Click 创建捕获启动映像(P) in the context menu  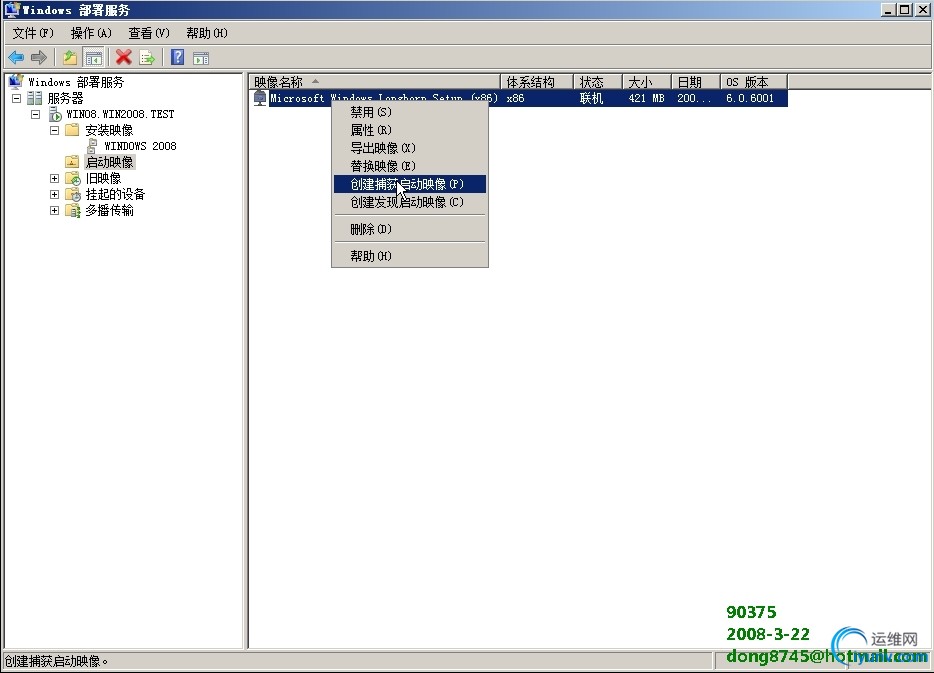pos(410,184)
